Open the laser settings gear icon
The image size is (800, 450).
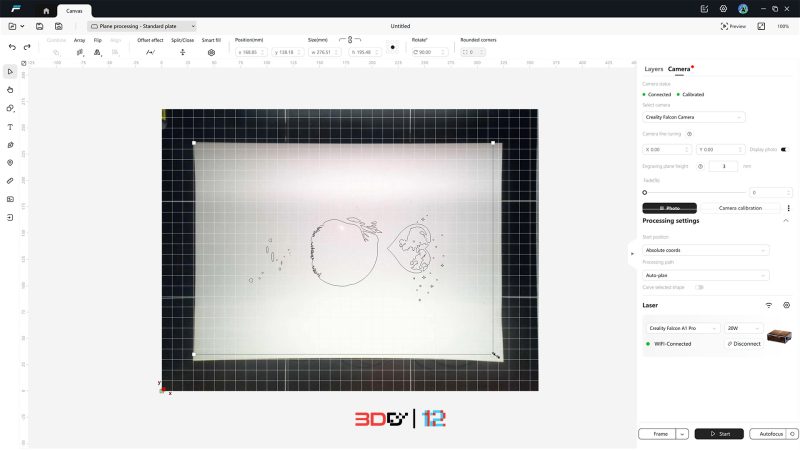pos(787,305)
